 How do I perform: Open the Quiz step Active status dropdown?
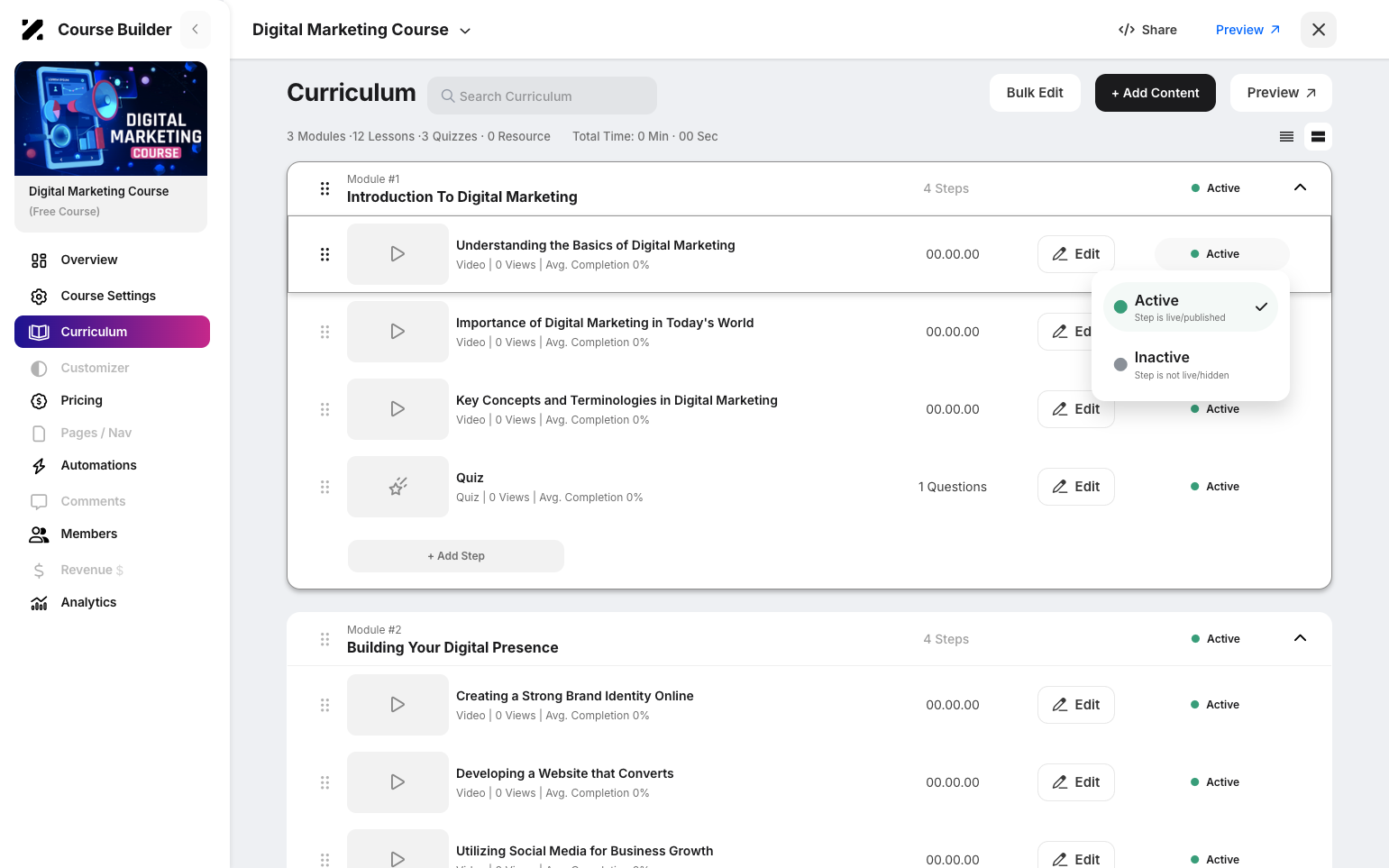[x=1214, y=487]
